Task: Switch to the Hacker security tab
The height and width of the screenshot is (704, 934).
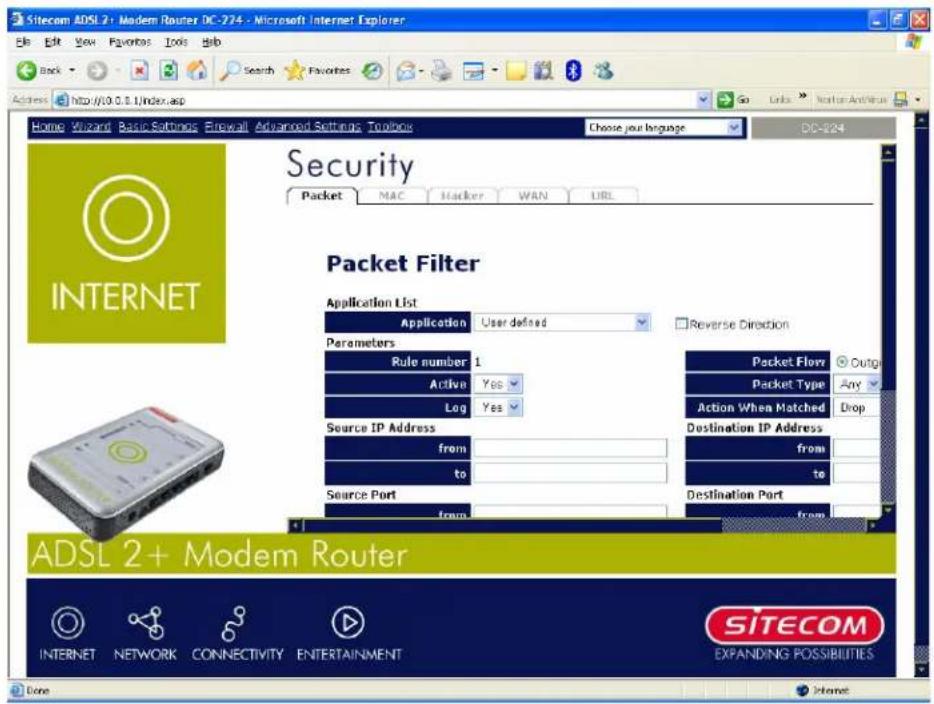Action: click(x=462, y=196)
